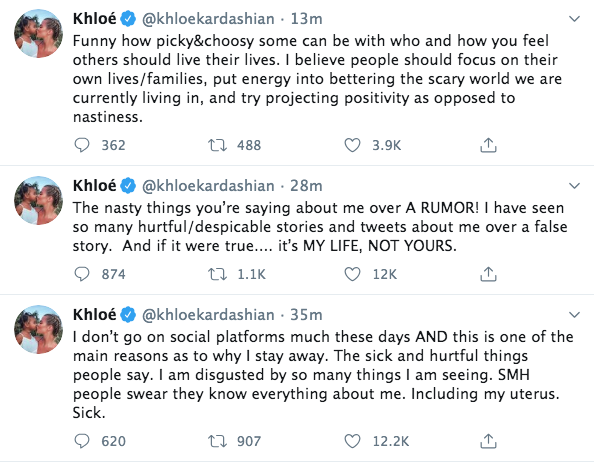Like the tweet with 3.9K likes
The height and width of the screenshot is (462, 594).
(352, 145)
